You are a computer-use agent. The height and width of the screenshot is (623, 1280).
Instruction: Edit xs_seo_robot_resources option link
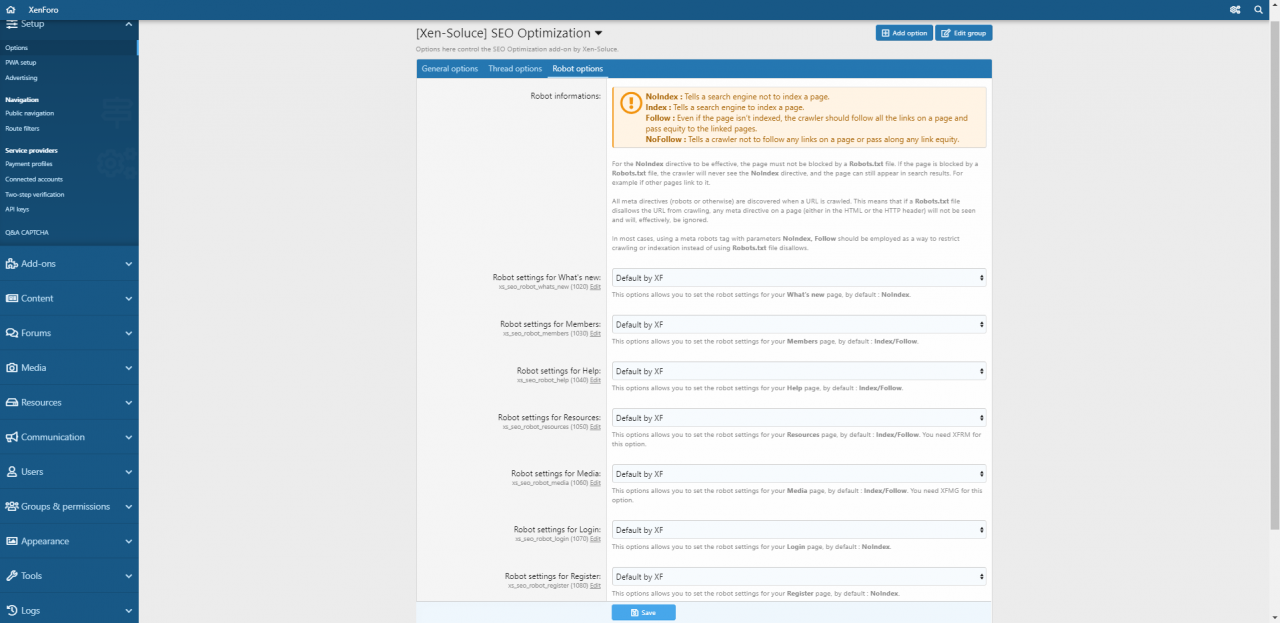(x=595, y=427)
